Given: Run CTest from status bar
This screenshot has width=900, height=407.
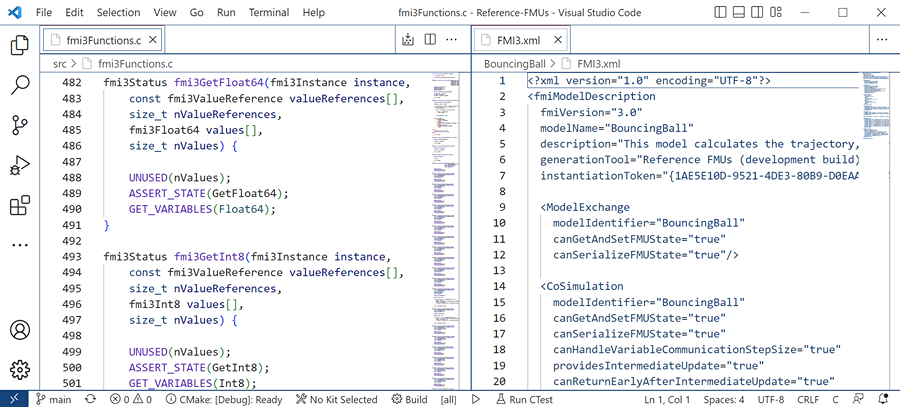Looking at the screenshot, I should pyautogui.click(x=524, y=400).
